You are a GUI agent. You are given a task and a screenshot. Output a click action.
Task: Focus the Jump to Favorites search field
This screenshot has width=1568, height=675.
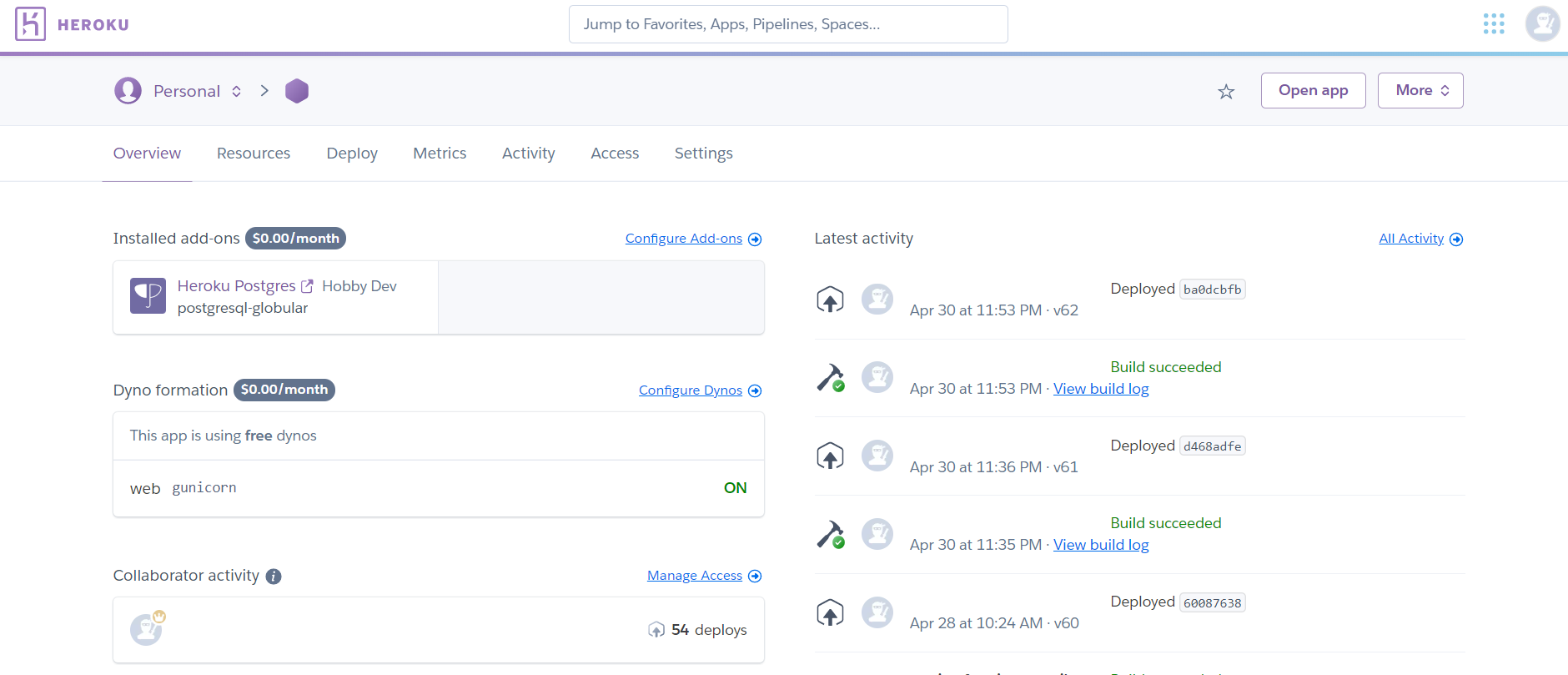tap(788, 24)
